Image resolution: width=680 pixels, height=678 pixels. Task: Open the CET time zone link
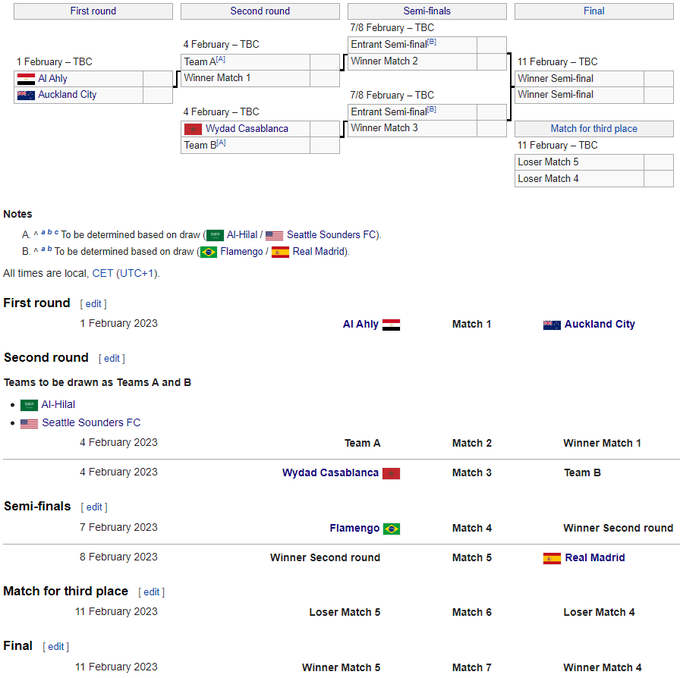tap(102, 273)
